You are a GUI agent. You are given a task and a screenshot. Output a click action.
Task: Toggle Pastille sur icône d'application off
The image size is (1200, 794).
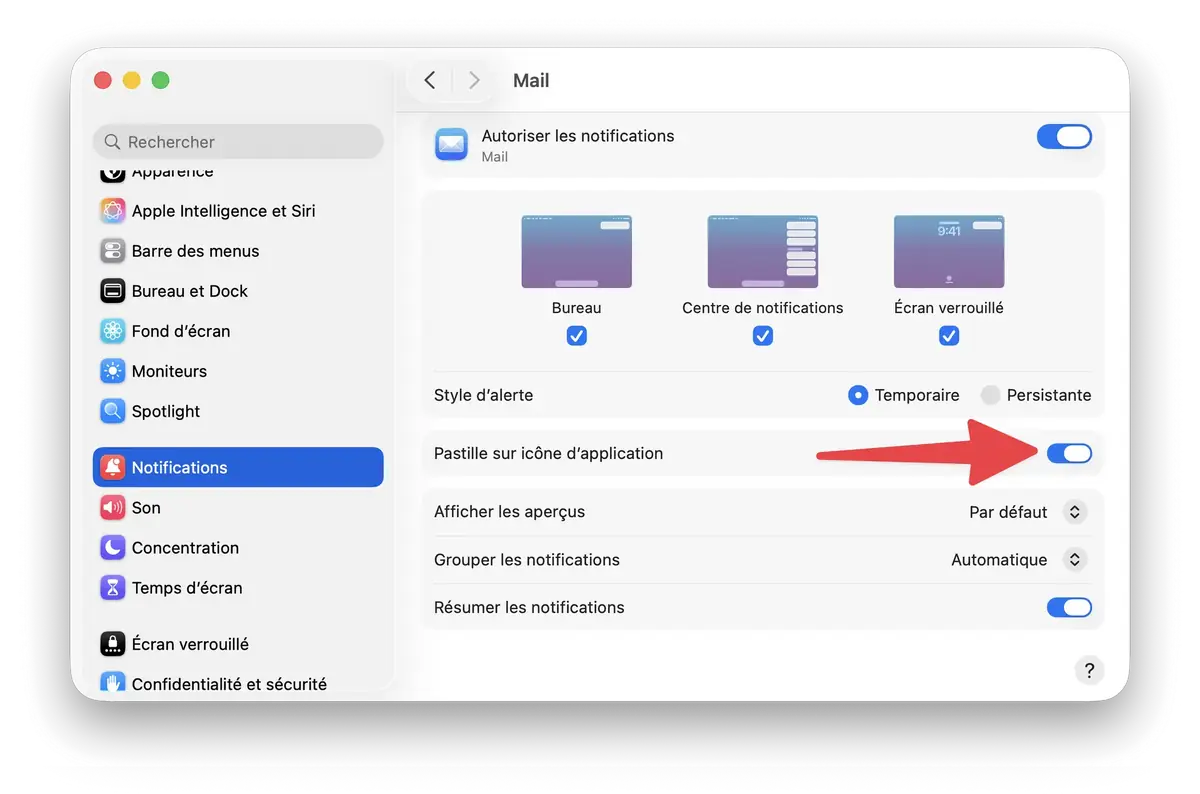pyautogui.click(x=1070, y=453)
